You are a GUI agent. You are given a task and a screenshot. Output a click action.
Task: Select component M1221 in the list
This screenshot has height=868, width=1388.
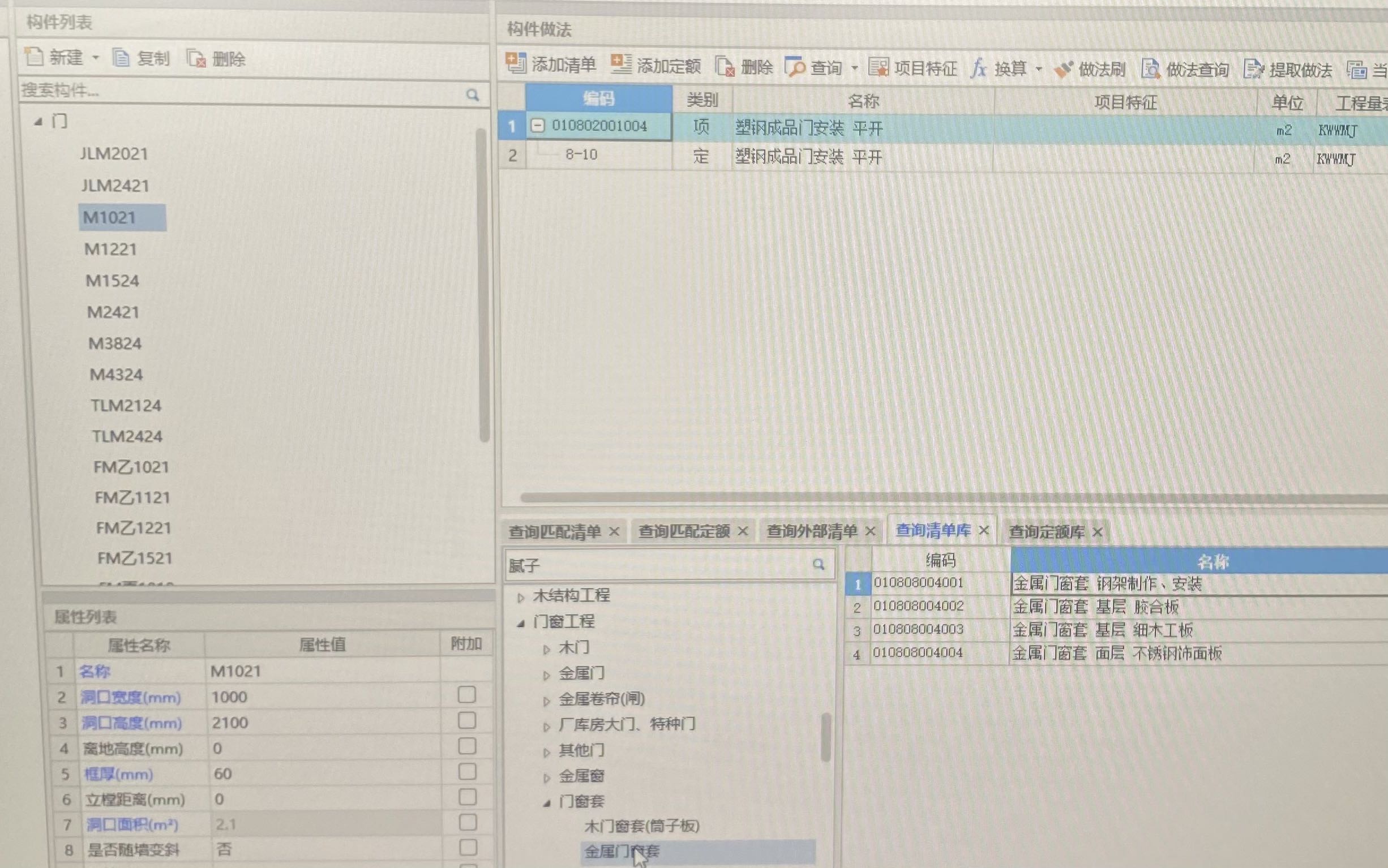(110, 249)
